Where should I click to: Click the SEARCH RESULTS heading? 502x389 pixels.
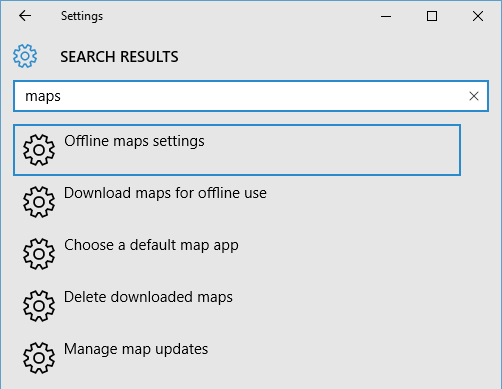click(x=119, y=57)
